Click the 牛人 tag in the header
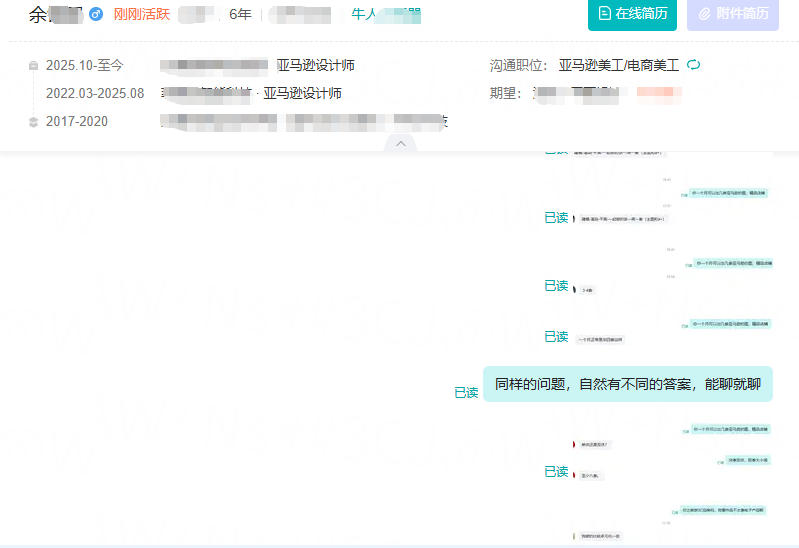The height and width of the screenshot is (548, 799). pos(363,14)
